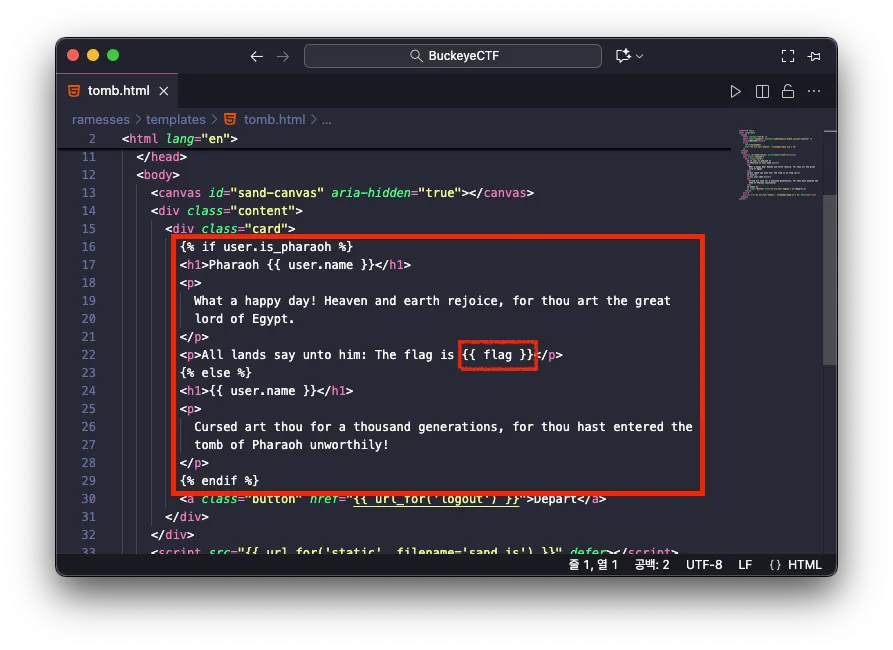The image size is (893, 650).
Task: Close the tomb.html tab
Action: coord(163,91)
